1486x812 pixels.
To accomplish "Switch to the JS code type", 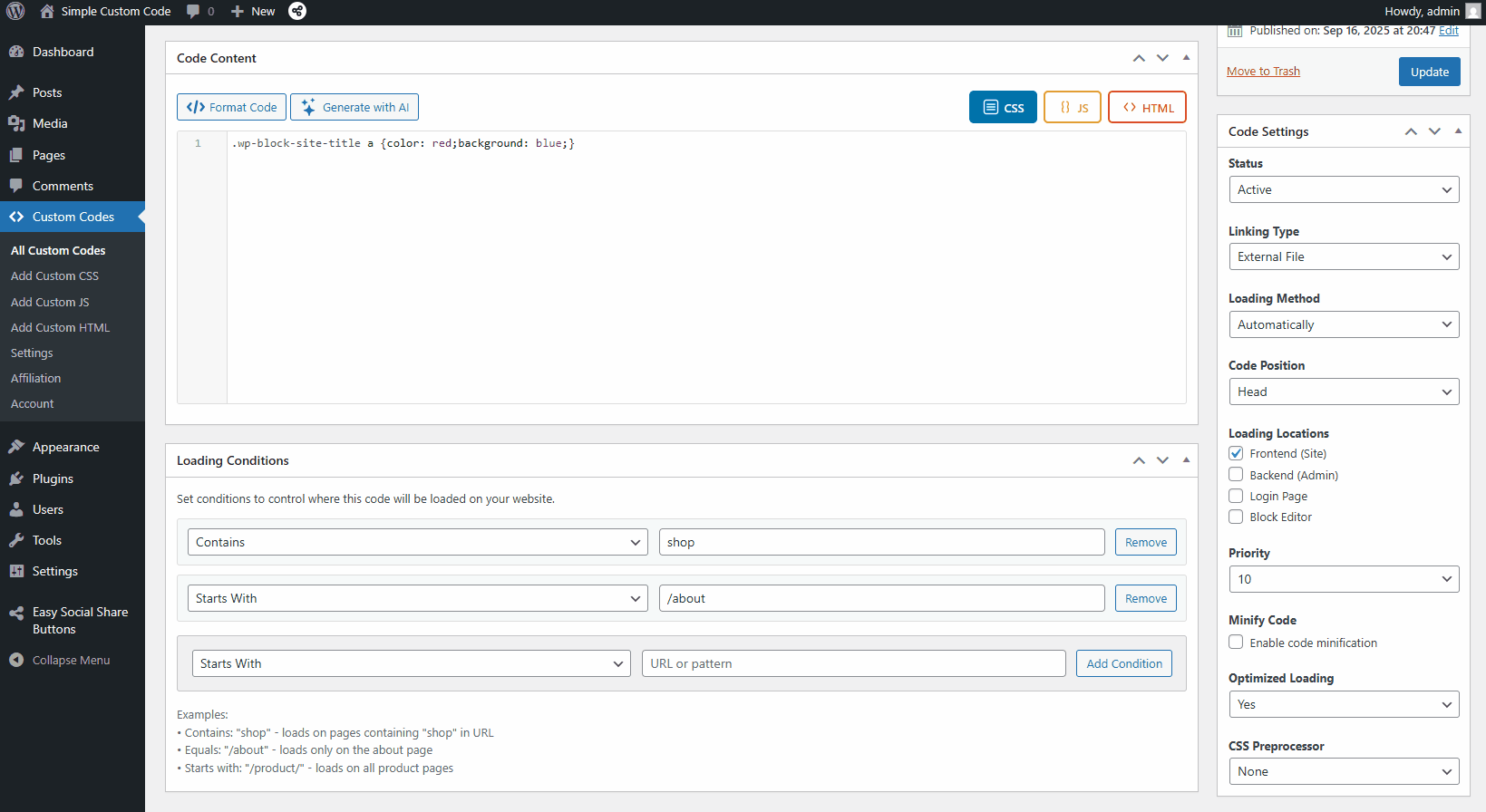I will tap(1073, 107).
